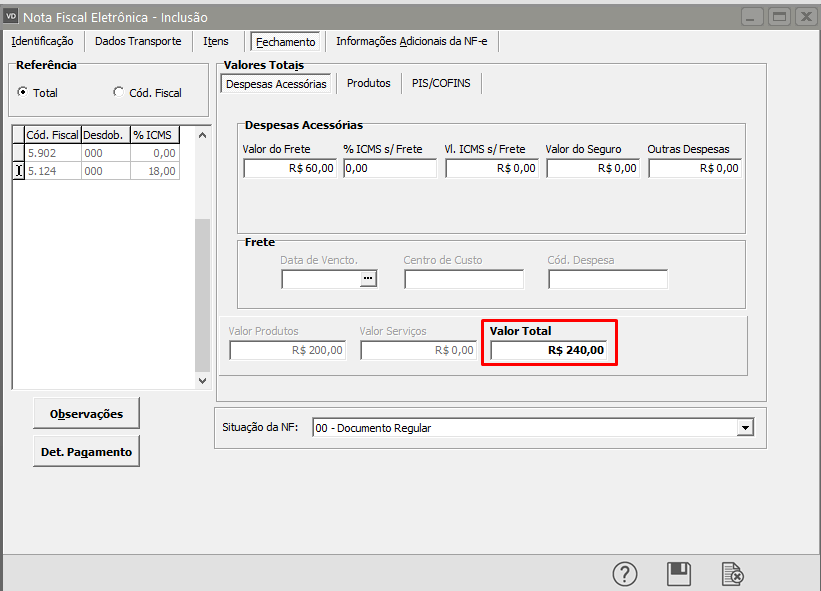Click the VD application icon in title bar

[x=12, y=16]
